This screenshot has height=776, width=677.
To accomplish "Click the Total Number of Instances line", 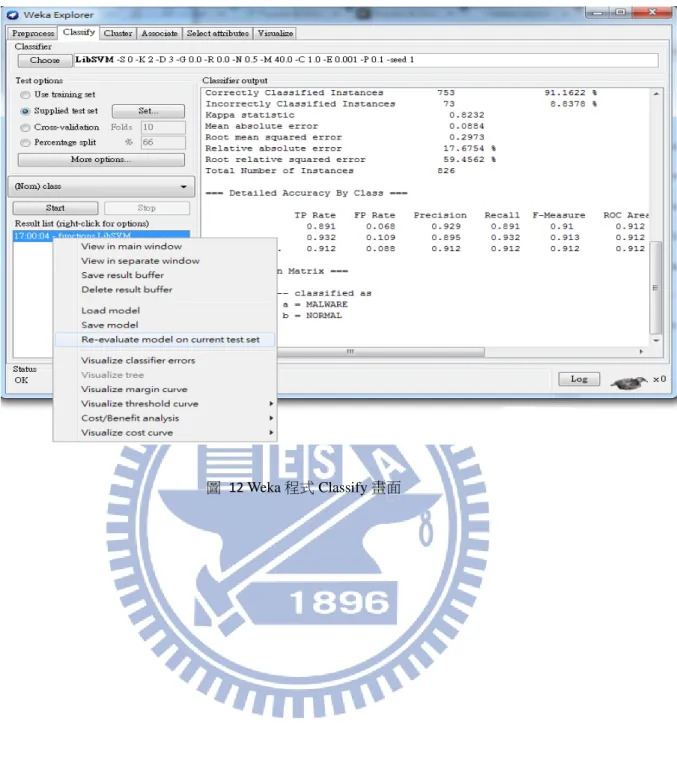I will point(330,171).
